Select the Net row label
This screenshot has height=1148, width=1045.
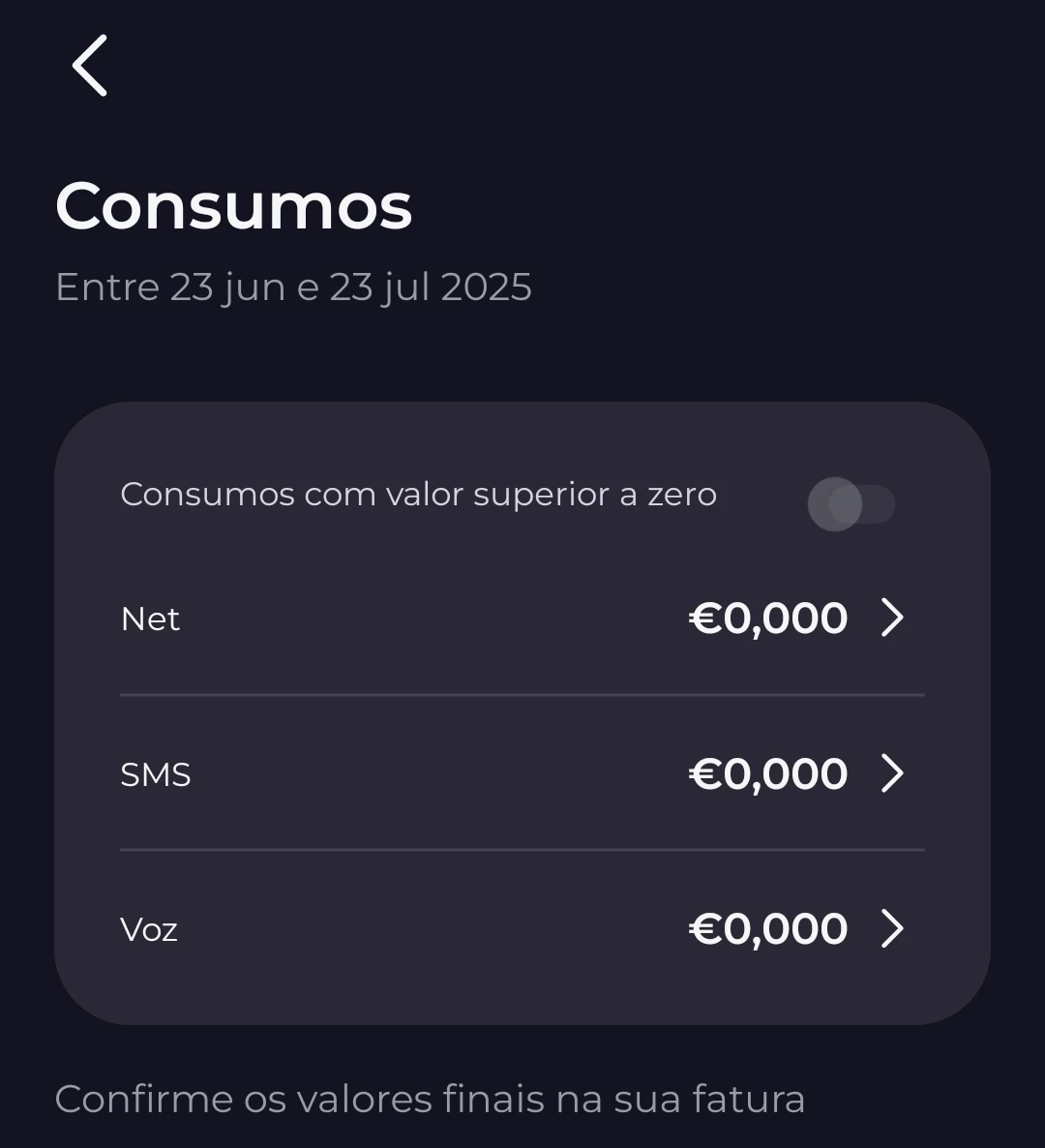tap(150, 619)
